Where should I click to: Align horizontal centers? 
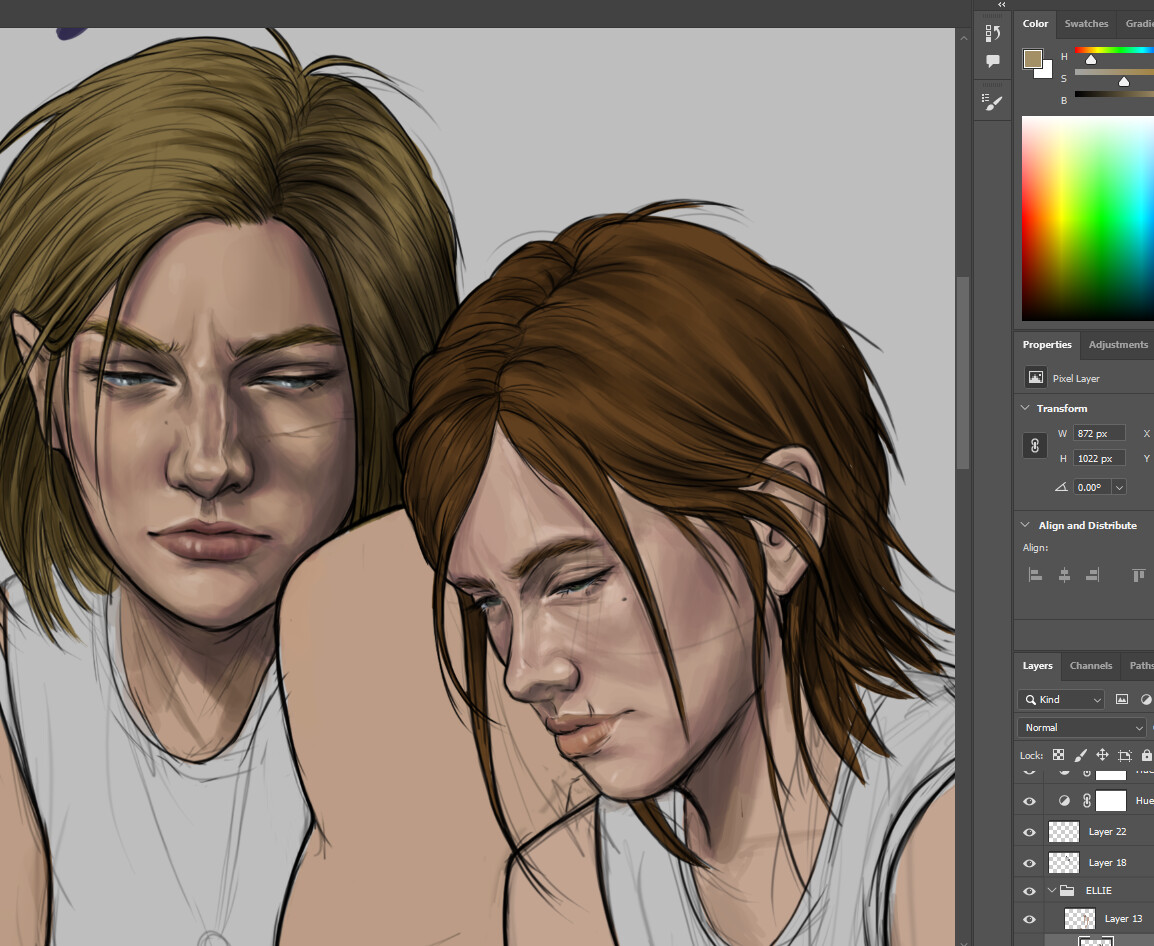tap(1064, 575)
